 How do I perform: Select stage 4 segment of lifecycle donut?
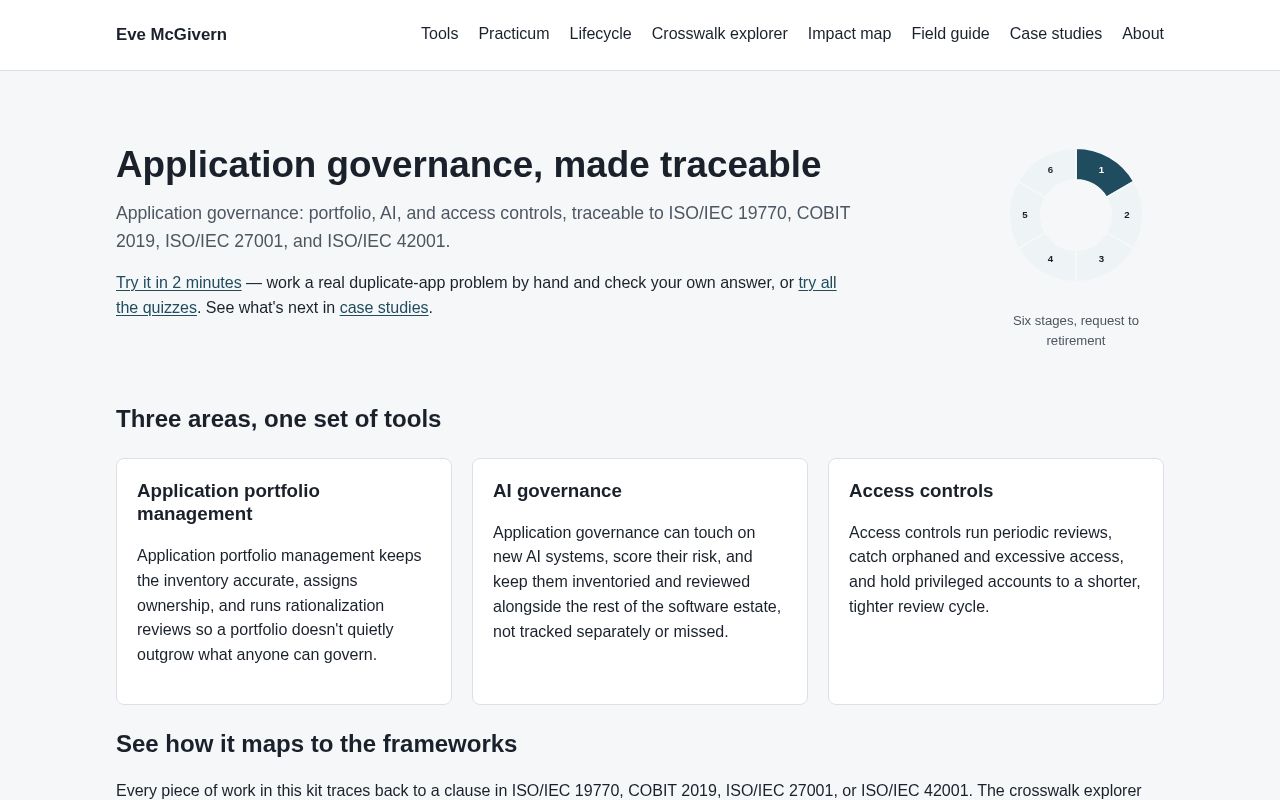click(x=1050, y=259)
